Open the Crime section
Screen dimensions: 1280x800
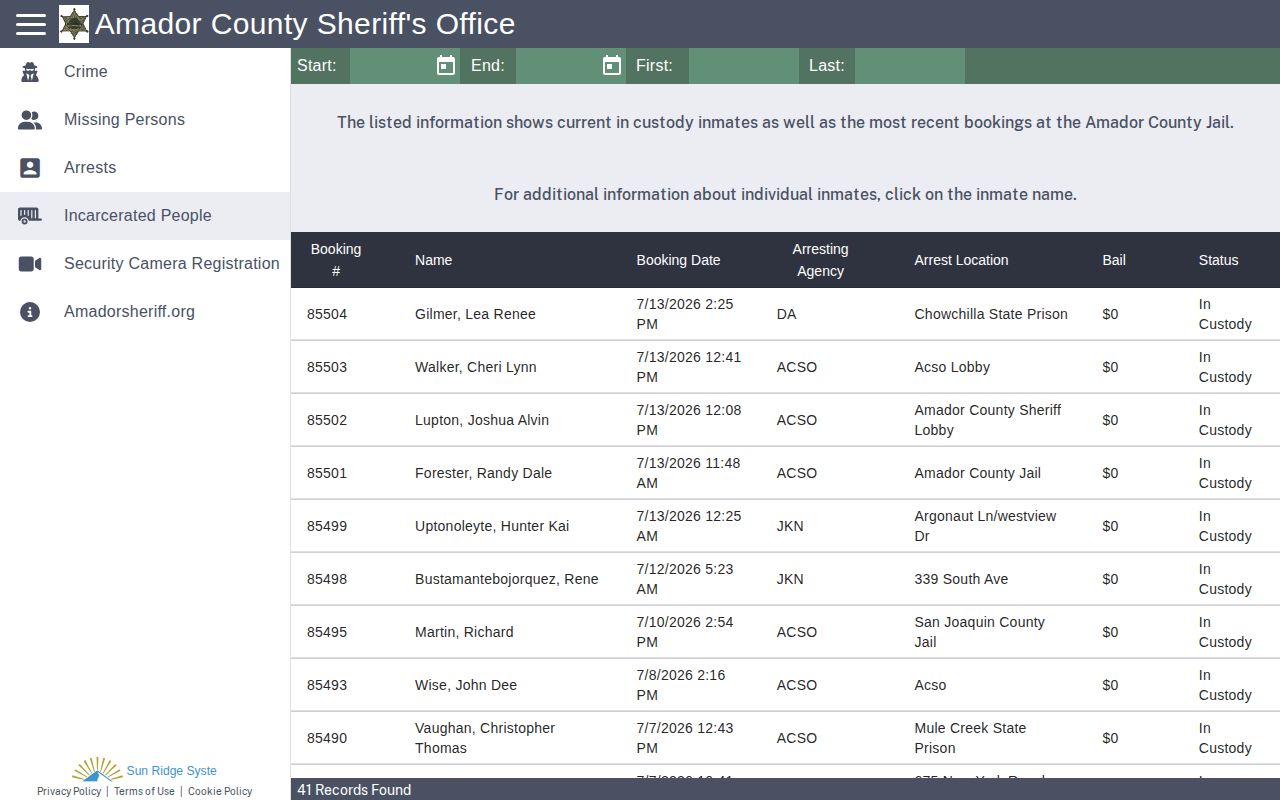(x=145, y=72)
